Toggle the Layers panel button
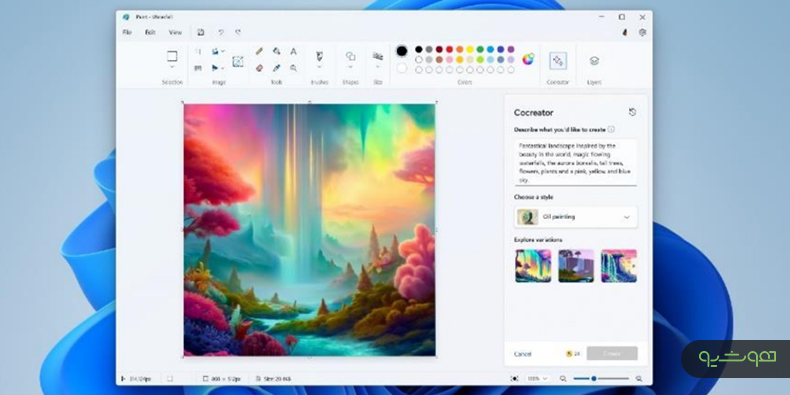The height and width of the screenshot is (395, 790). tap(594, 61)
